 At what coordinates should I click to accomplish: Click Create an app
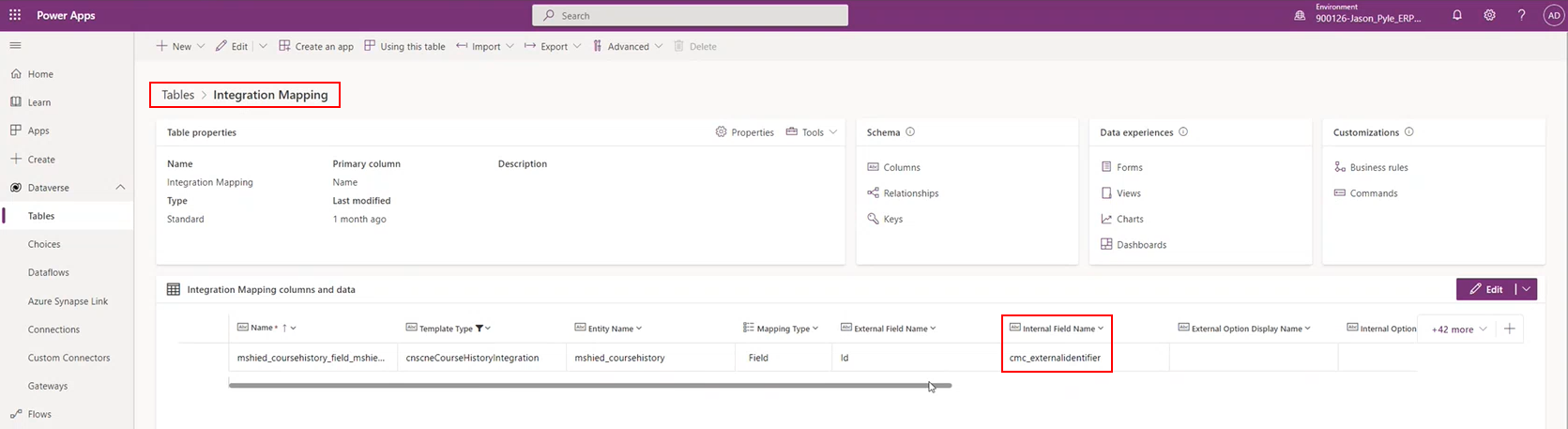(316, 46)
